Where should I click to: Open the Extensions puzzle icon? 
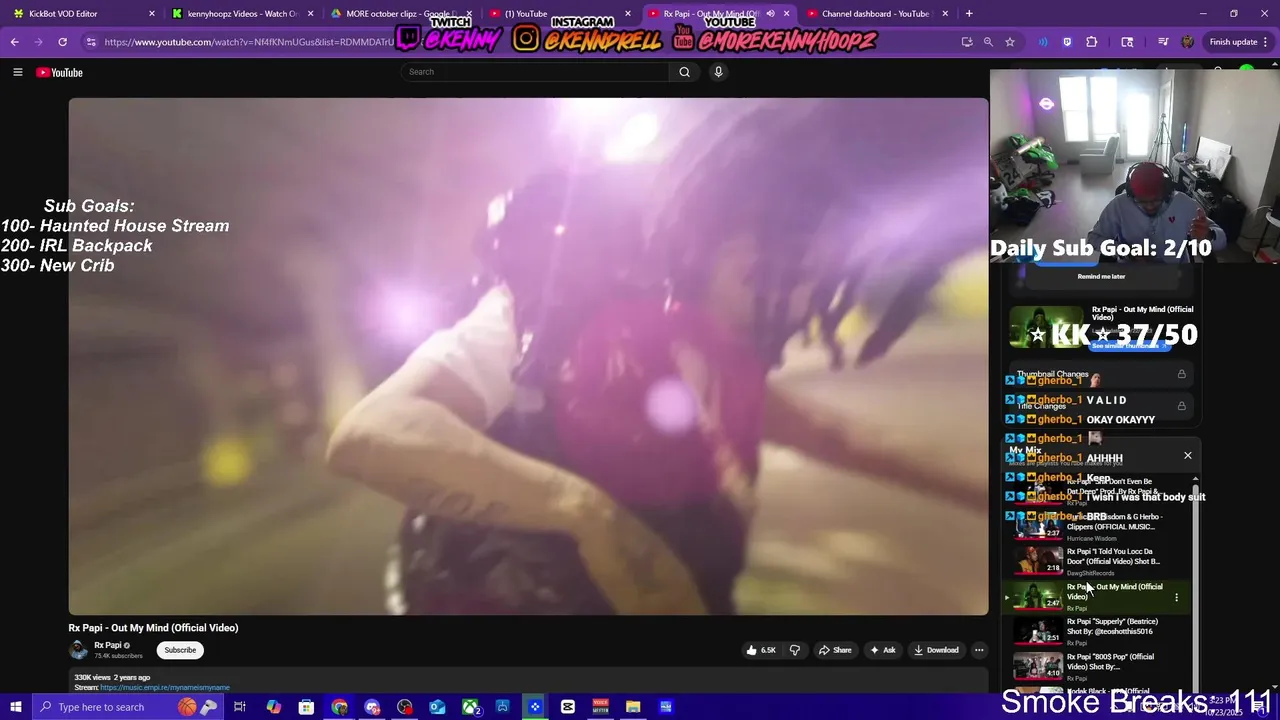pos(1091,42)
